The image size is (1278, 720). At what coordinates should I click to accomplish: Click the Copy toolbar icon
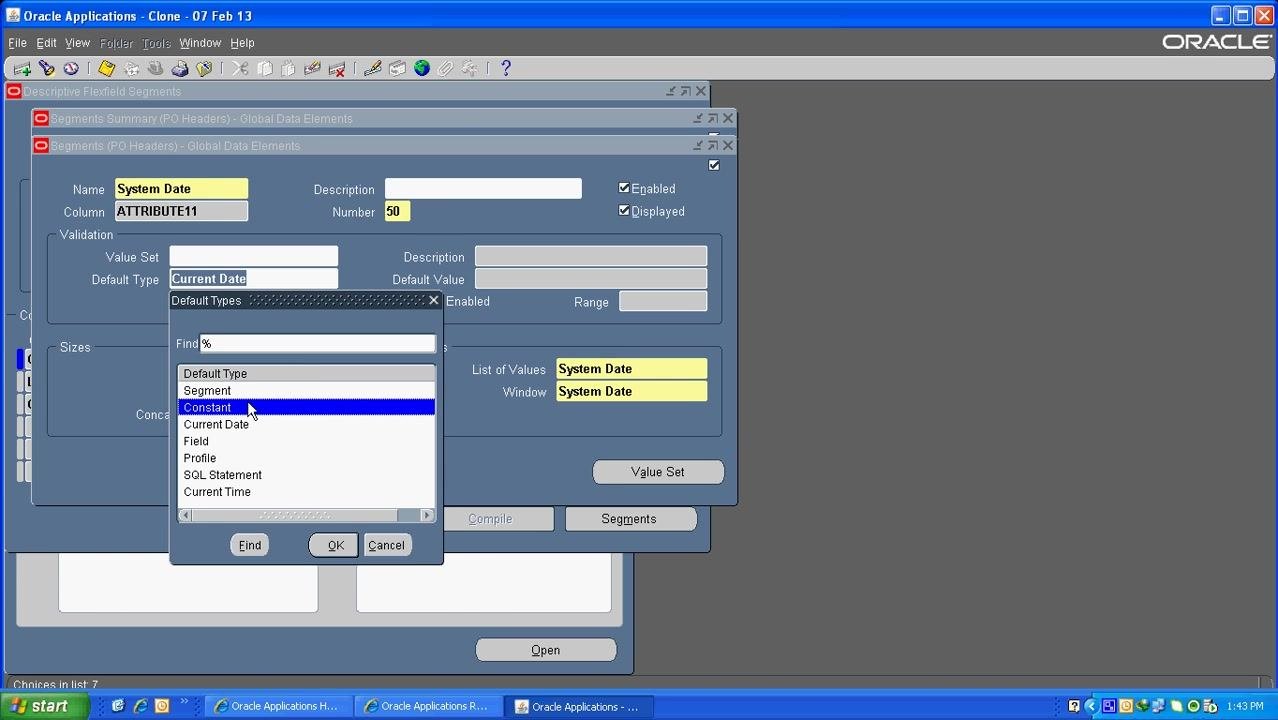265,69
